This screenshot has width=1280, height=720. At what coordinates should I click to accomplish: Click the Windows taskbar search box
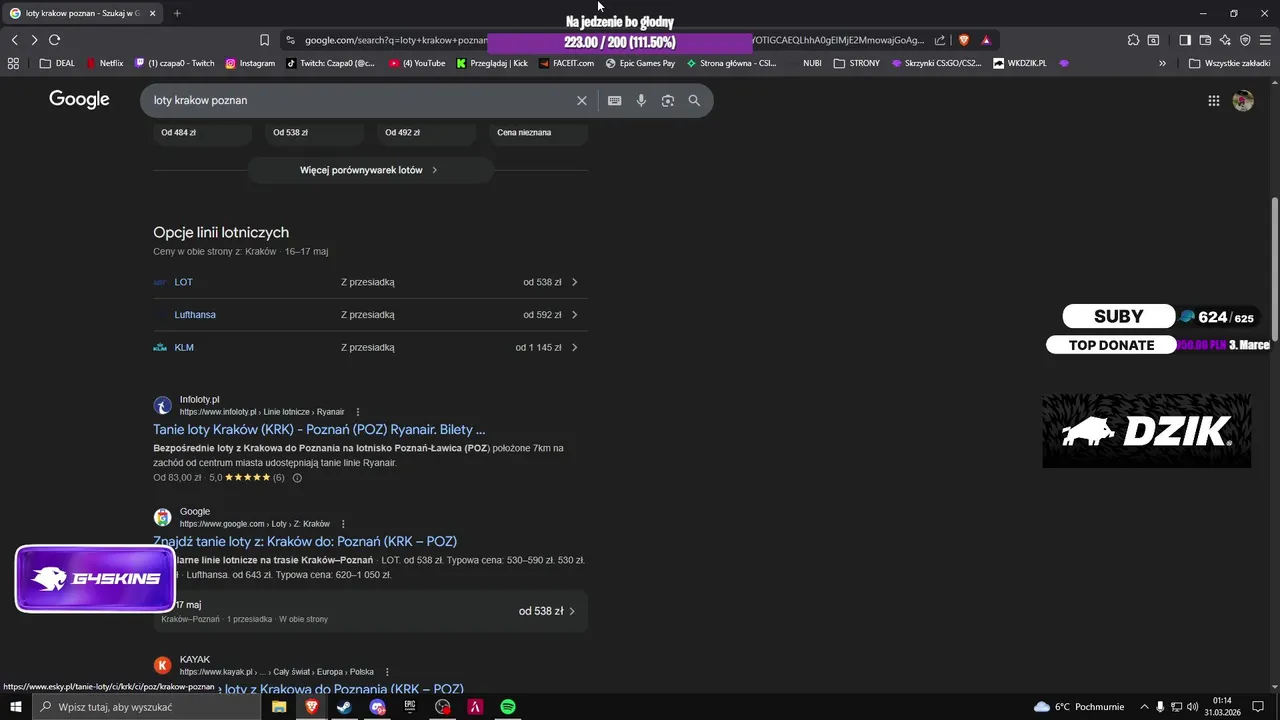click(x=145, y=707)
